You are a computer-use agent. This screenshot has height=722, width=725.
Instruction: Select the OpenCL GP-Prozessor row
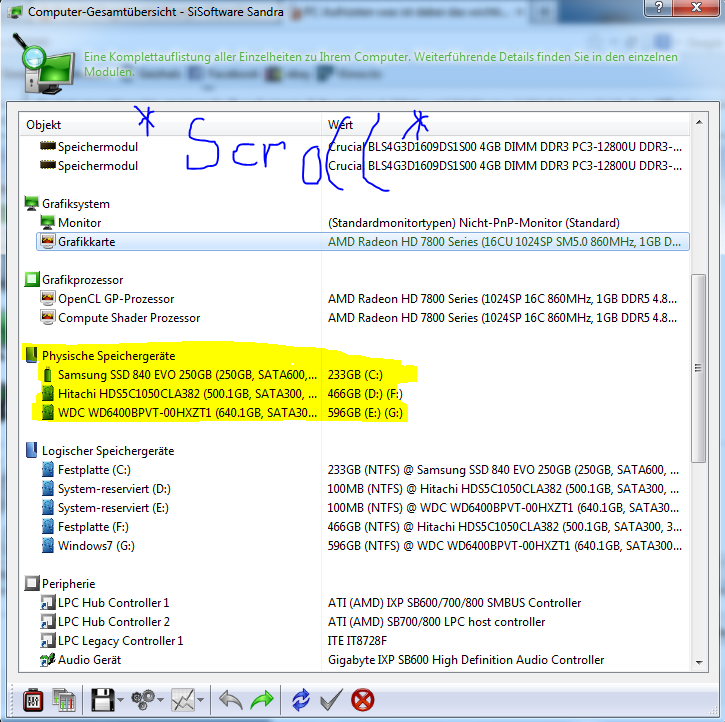click(362, 299)
